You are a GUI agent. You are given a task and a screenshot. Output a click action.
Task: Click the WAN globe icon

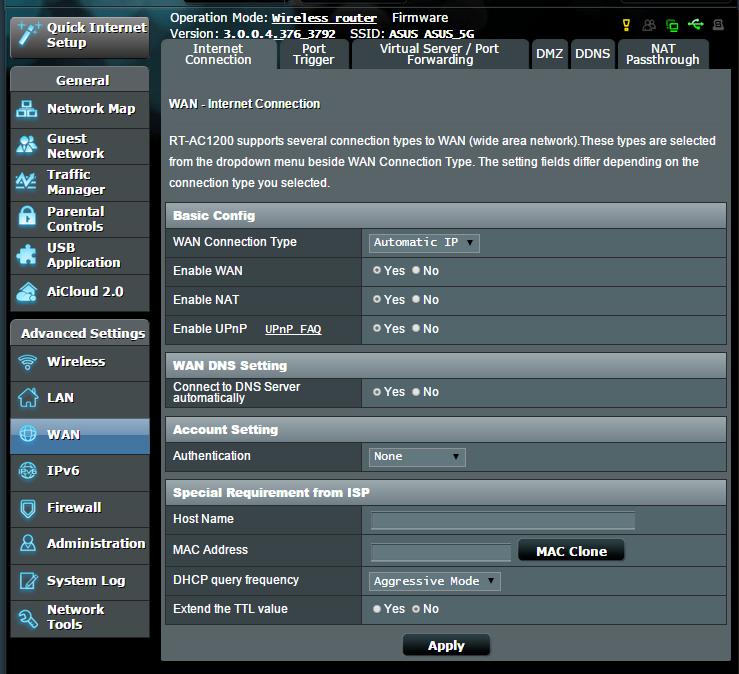(x=28, y=434)
